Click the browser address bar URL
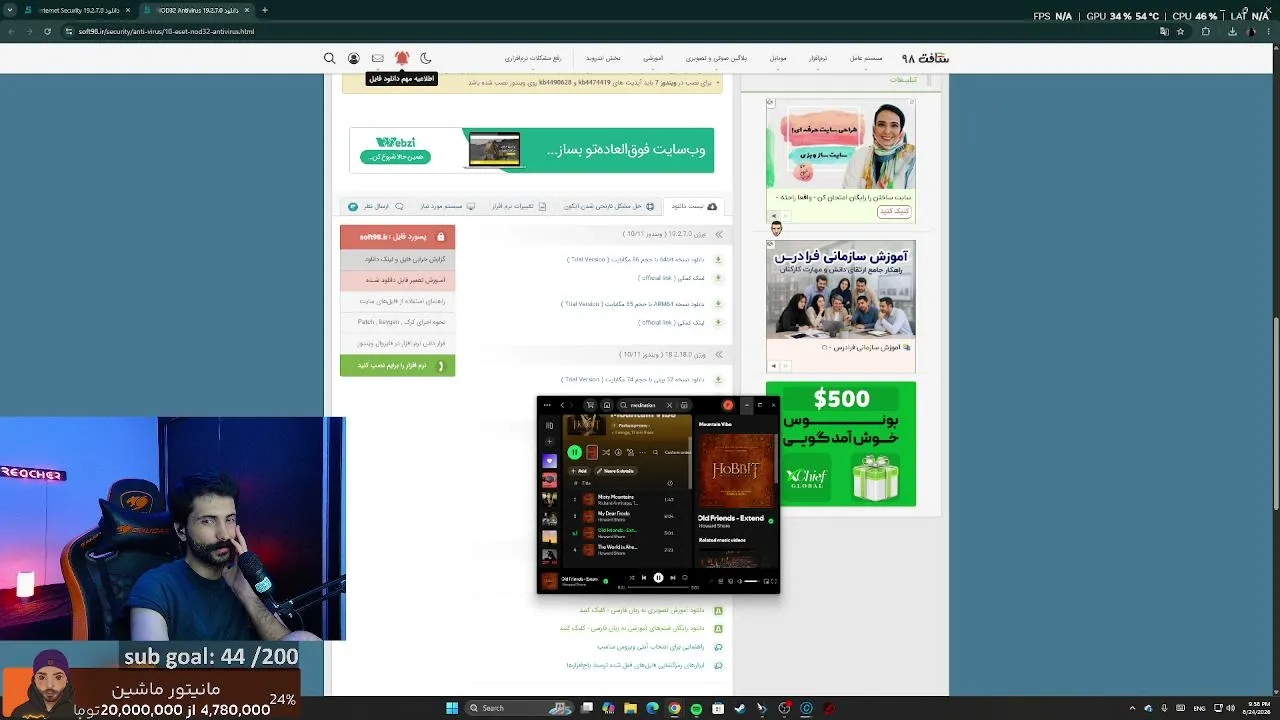 click(x=166, y=31)
